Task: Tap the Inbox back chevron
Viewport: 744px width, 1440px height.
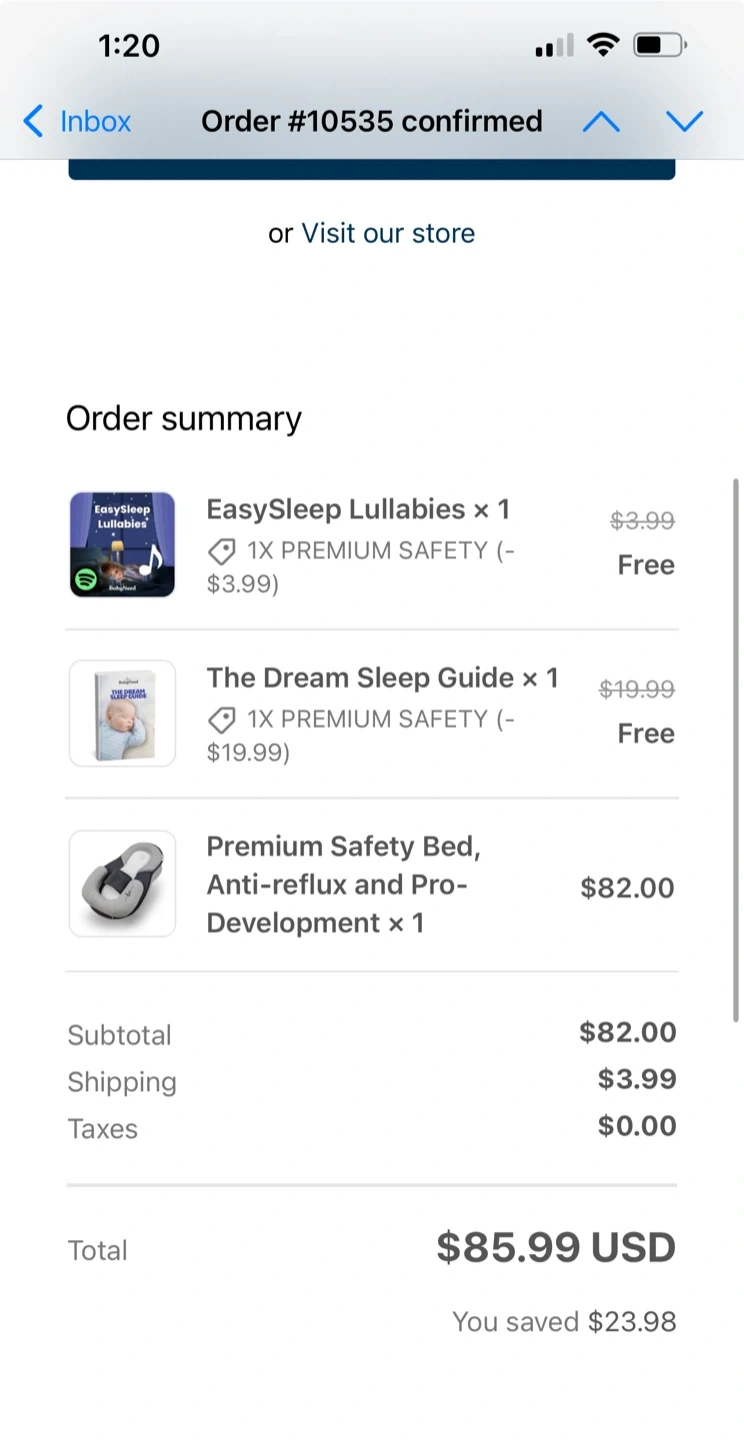Action: (x=33, y=122)
